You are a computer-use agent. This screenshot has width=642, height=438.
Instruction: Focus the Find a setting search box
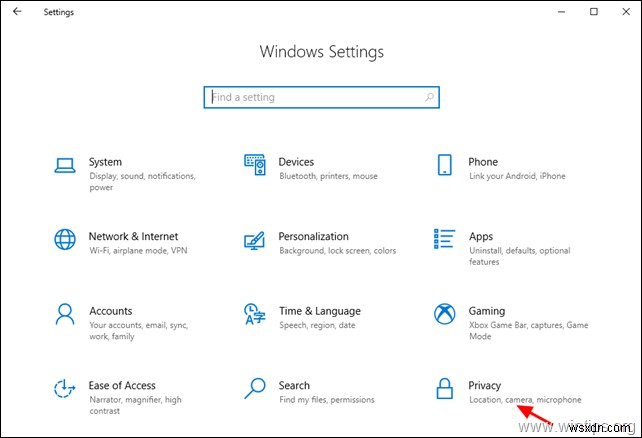tap(312, 97)
